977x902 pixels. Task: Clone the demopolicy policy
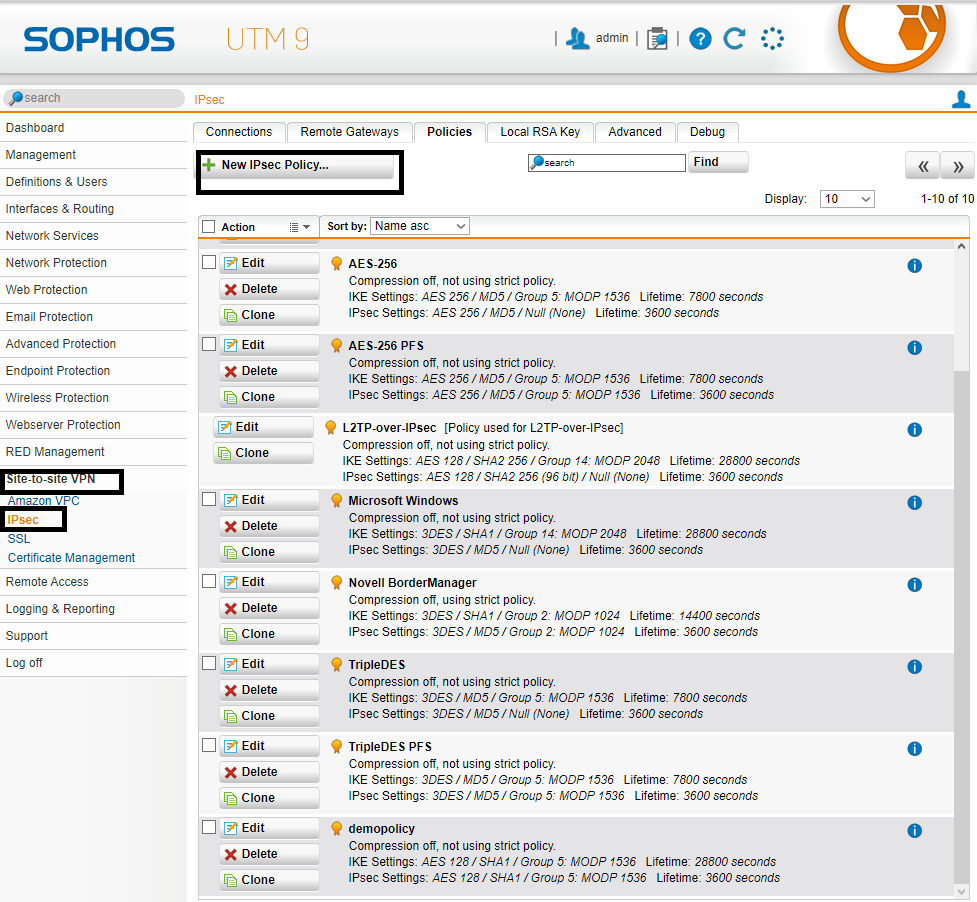pos(269,880)
